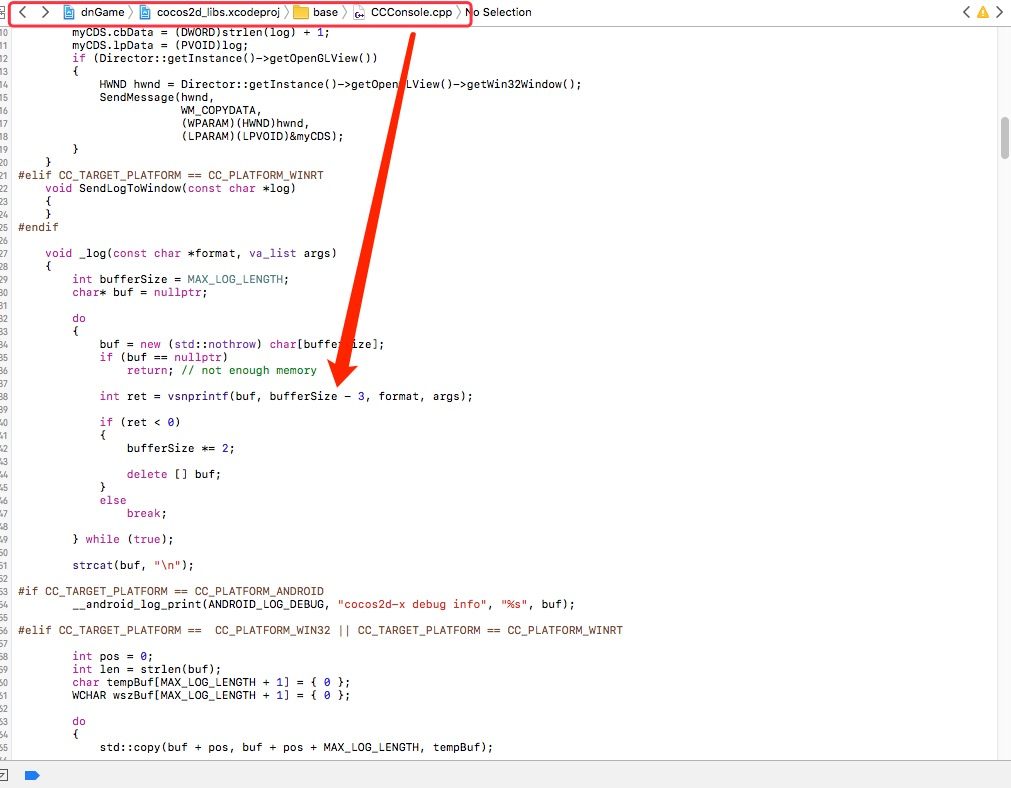Click 'char tempBuf[MAX_LOG_LENGTH + 1]' line
1011x788 pixels.
211,682
